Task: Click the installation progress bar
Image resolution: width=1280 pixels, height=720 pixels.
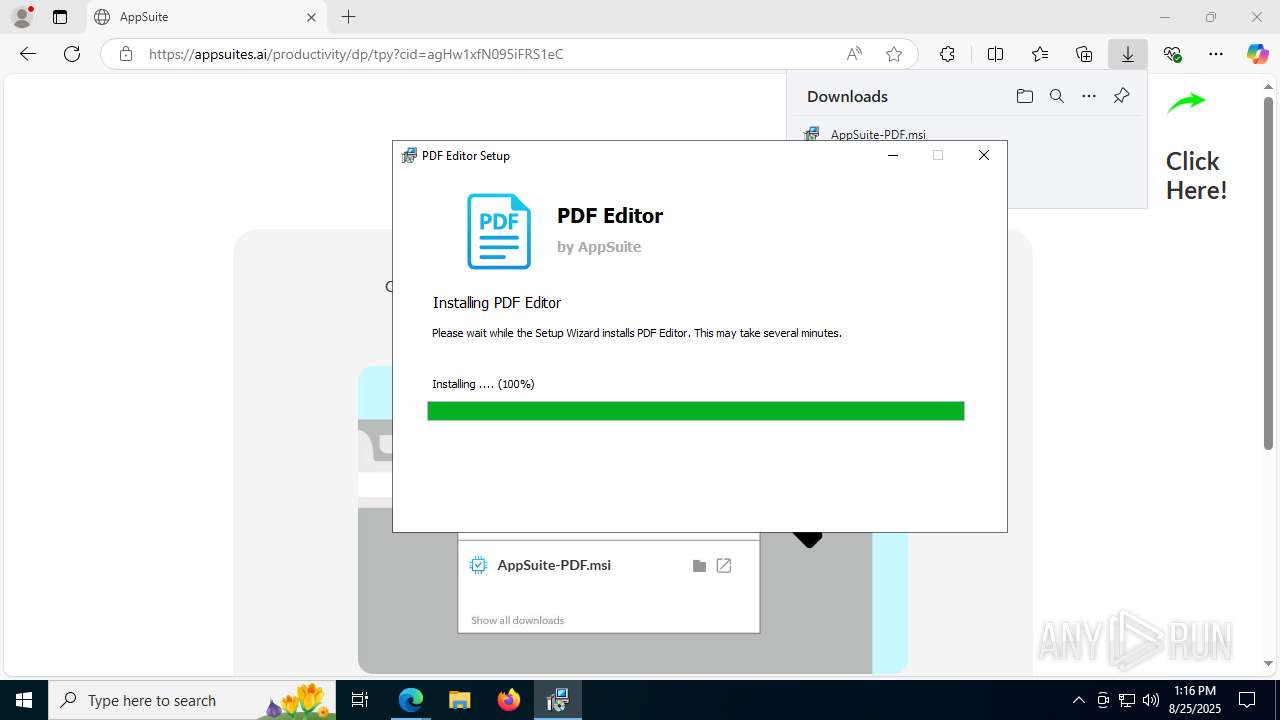Action: click(695, 411)
